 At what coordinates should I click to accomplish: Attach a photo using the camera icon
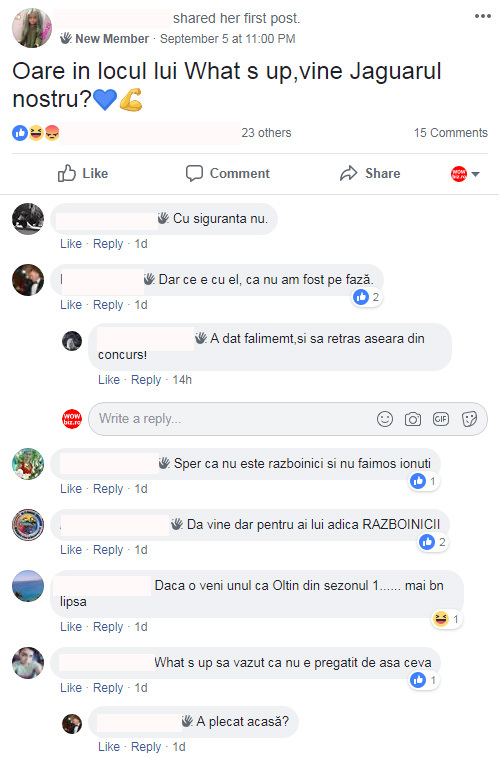[x=413, y=419]
